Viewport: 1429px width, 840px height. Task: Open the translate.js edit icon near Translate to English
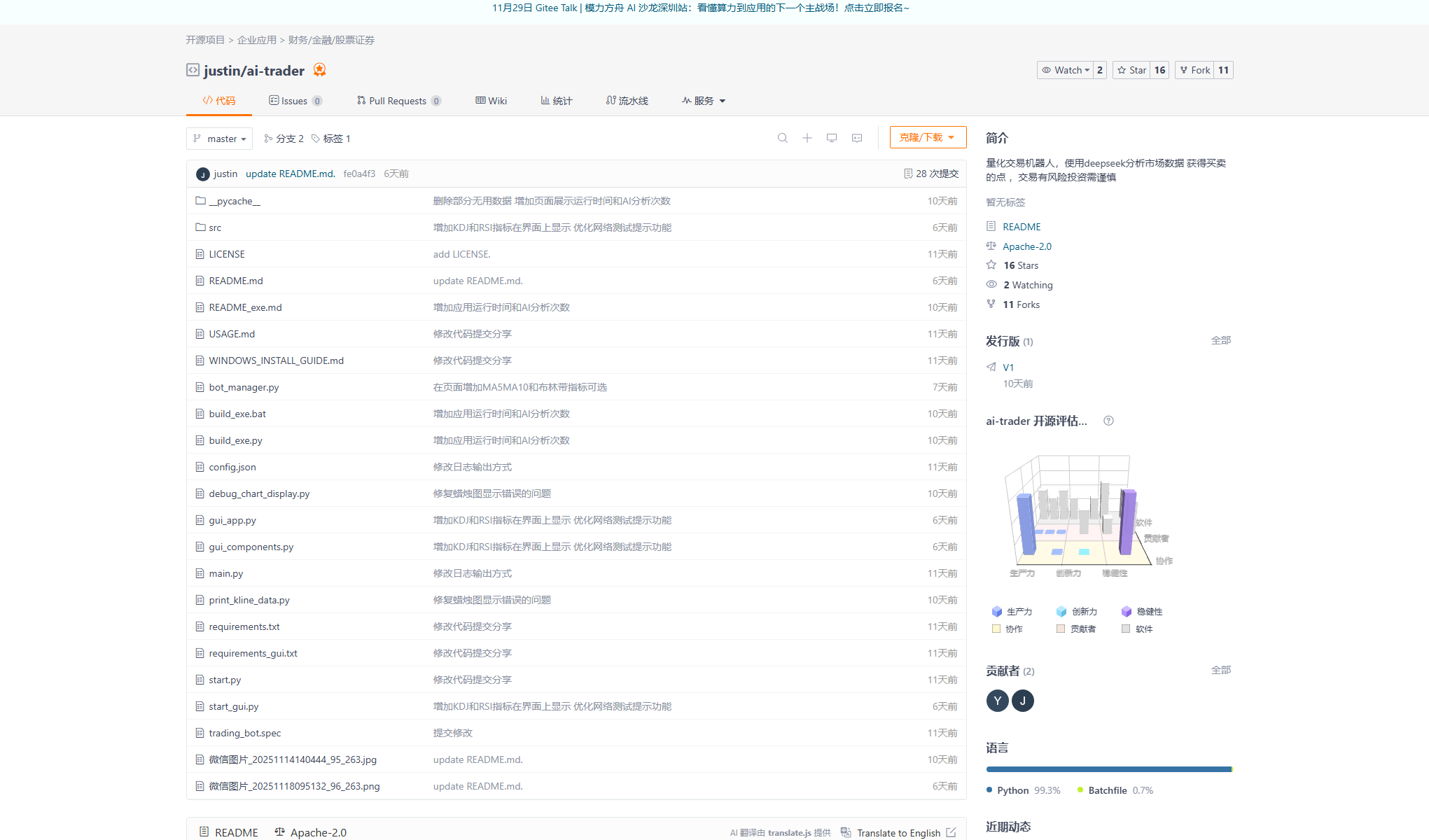click(952, 832)
